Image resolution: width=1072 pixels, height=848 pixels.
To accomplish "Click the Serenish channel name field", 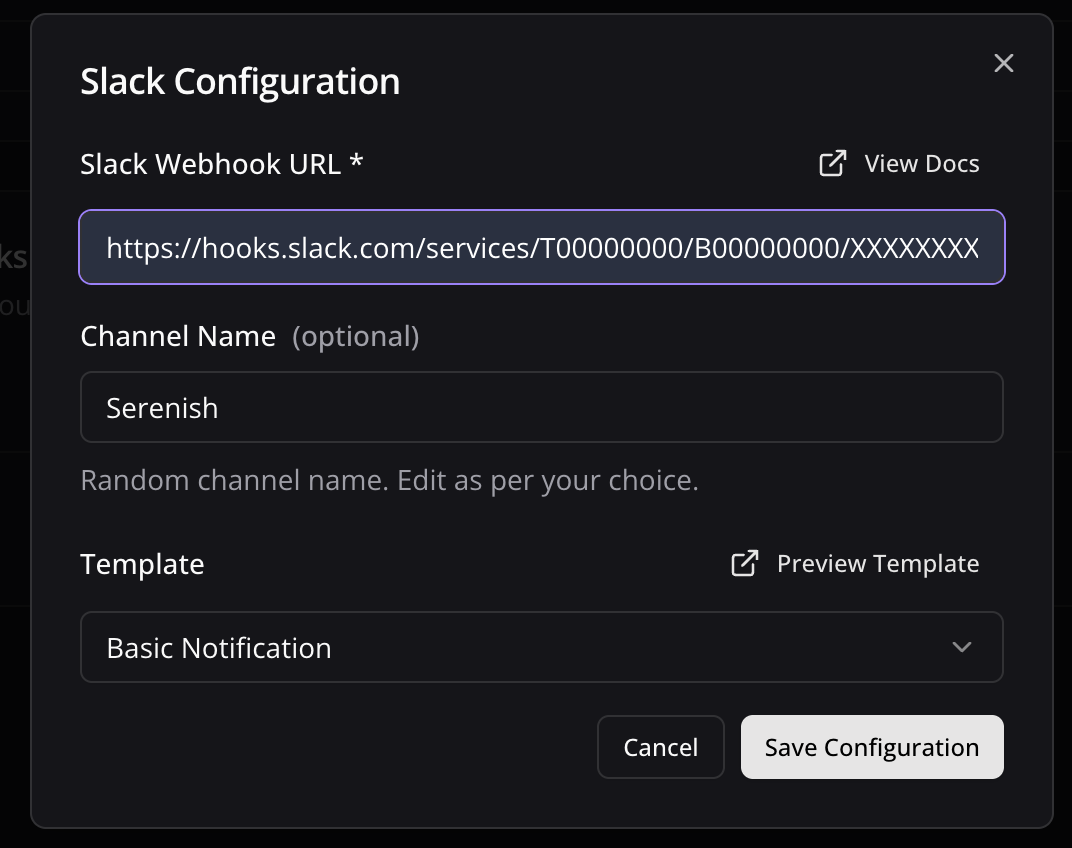I will (x=541, y=407).
